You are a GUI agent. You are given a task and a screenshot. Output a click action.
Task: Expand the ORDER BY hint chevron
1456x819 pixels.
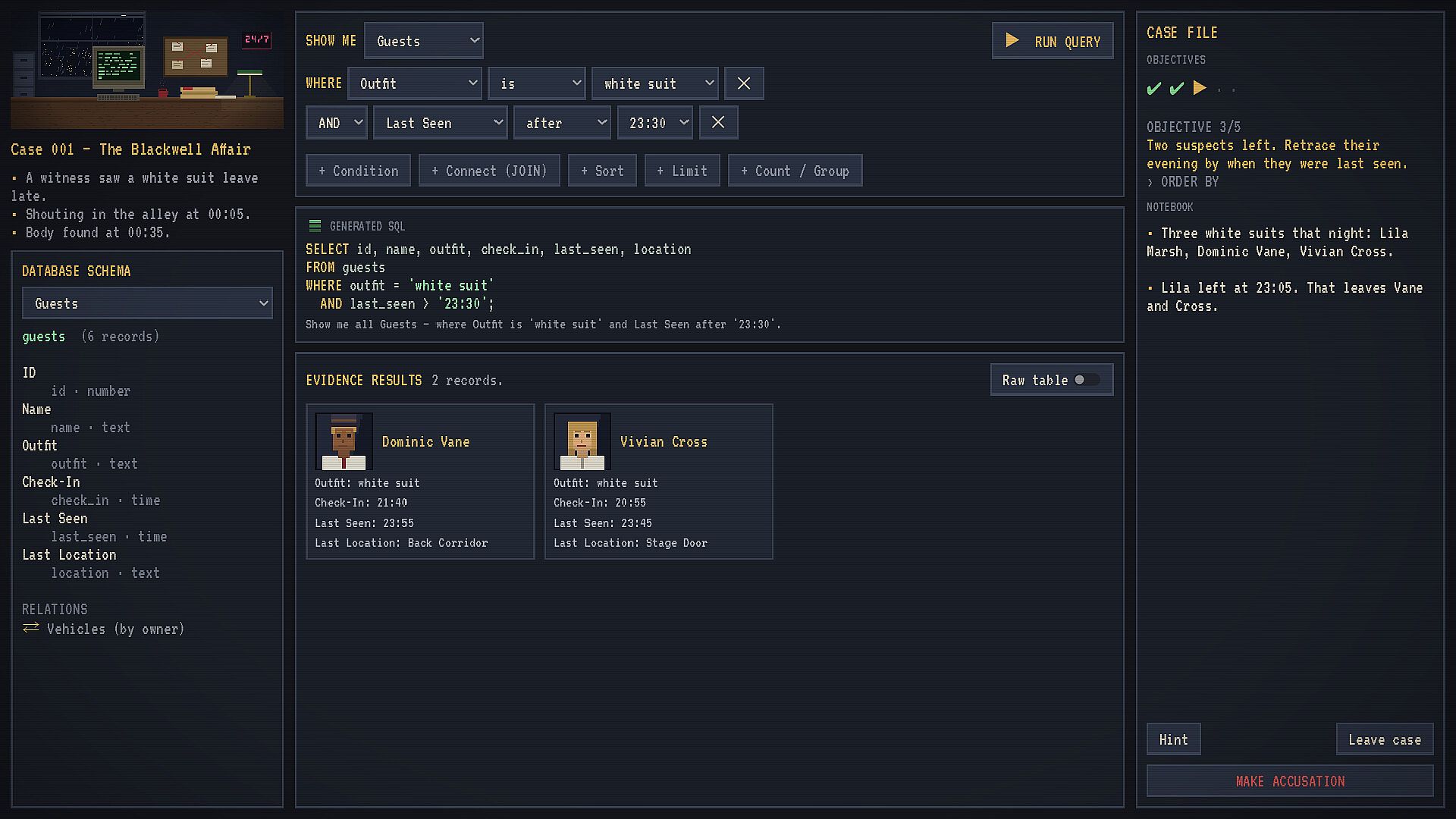1150,182
